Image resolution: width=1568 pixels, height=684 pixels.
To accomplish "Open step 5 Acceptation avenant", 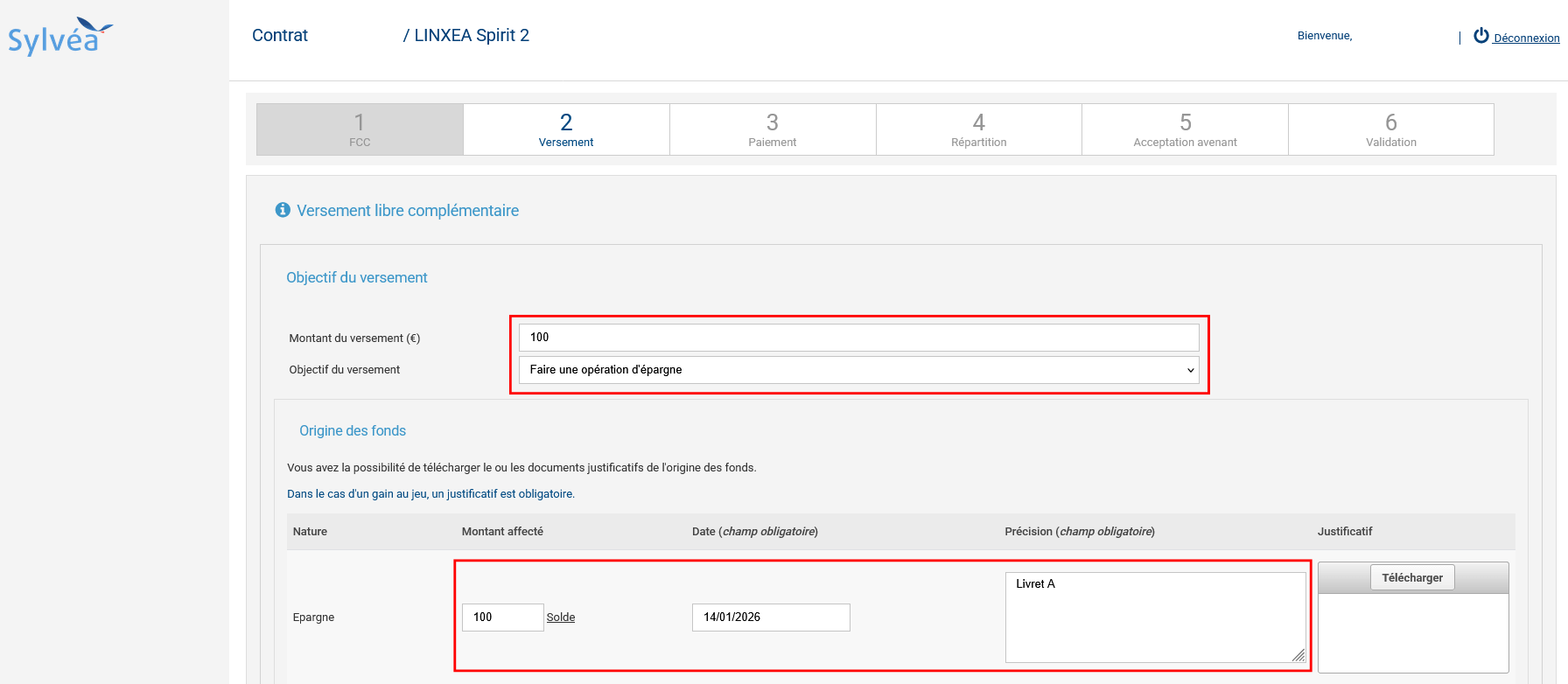I will [1185, 129].
